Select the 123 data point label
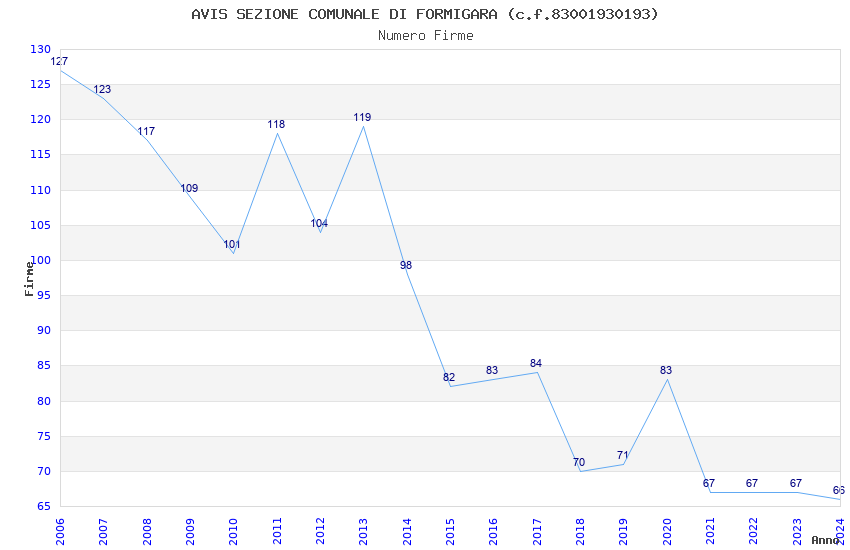This screenshot has height=550, width=850. pyautogui.click(x=102, y=89)
